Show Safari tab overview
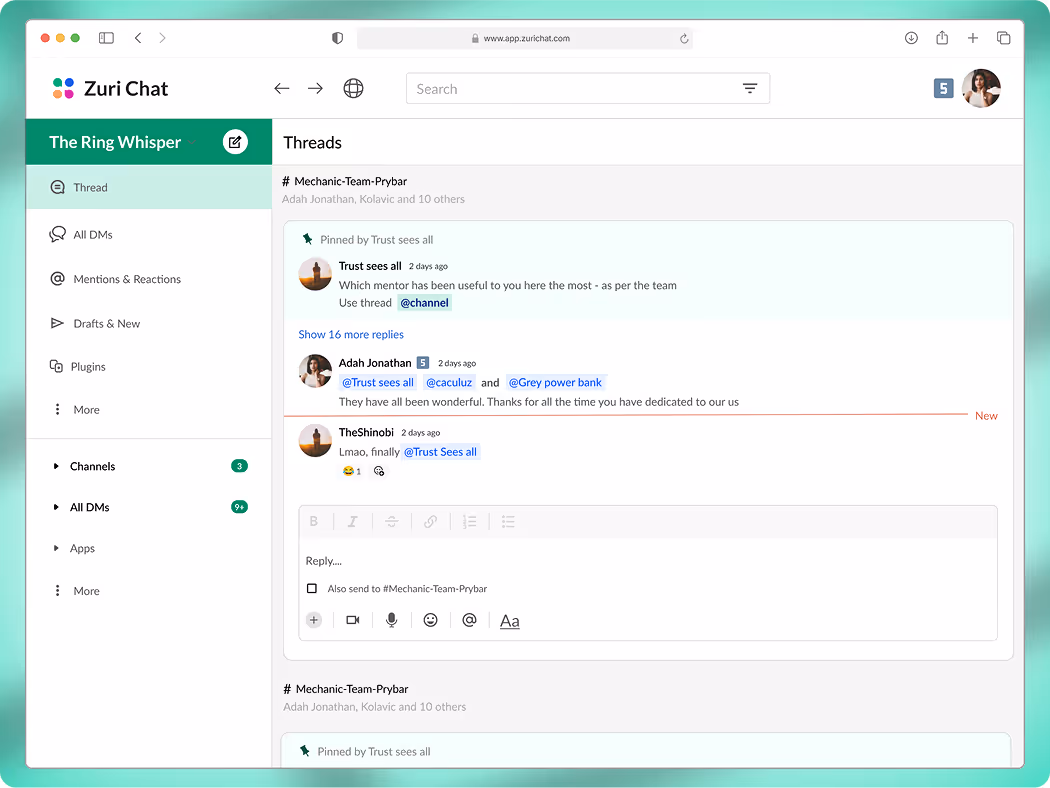Viewport: 1050px width, 788px height. click(1003, 38)
